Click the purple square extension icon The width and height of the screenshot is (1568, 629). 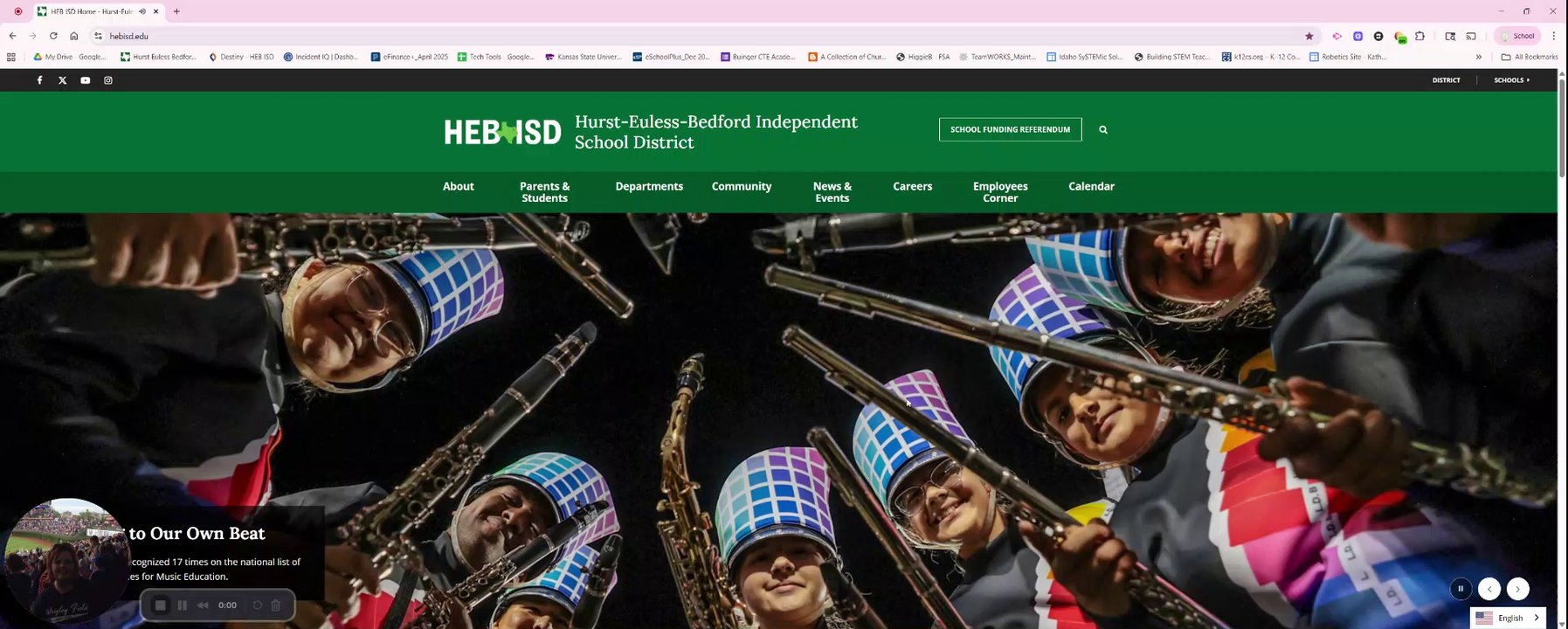click(x=1357, y=36)
